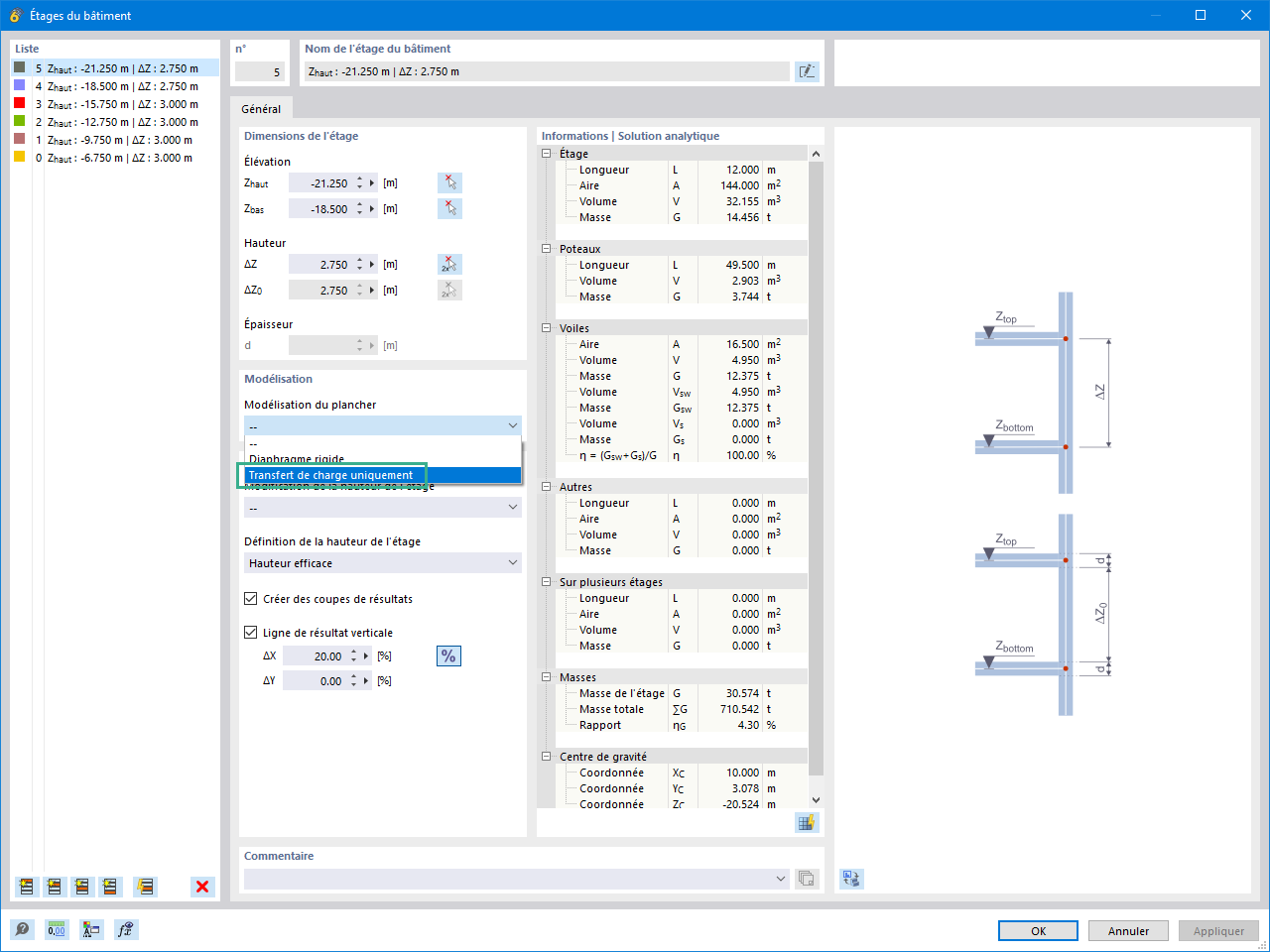The width and height of the screenshot is (1270, 952).
Task: Click the Nom de l'étage name field
Action: [x=546, y=71]
